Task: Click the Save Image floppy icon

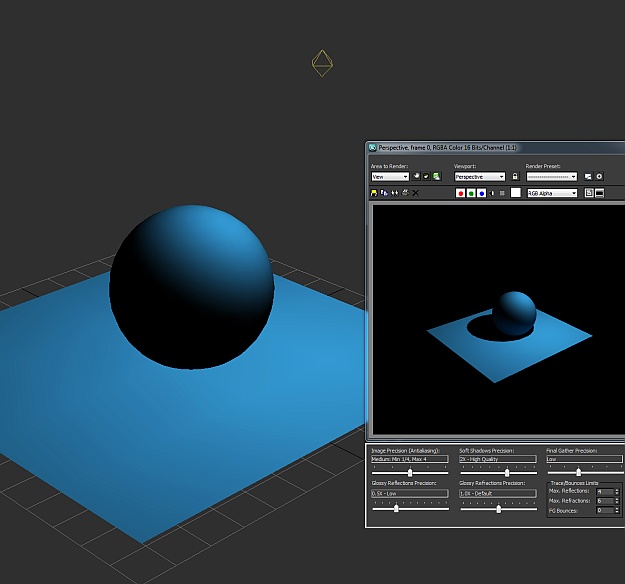Action: [374, 193]
